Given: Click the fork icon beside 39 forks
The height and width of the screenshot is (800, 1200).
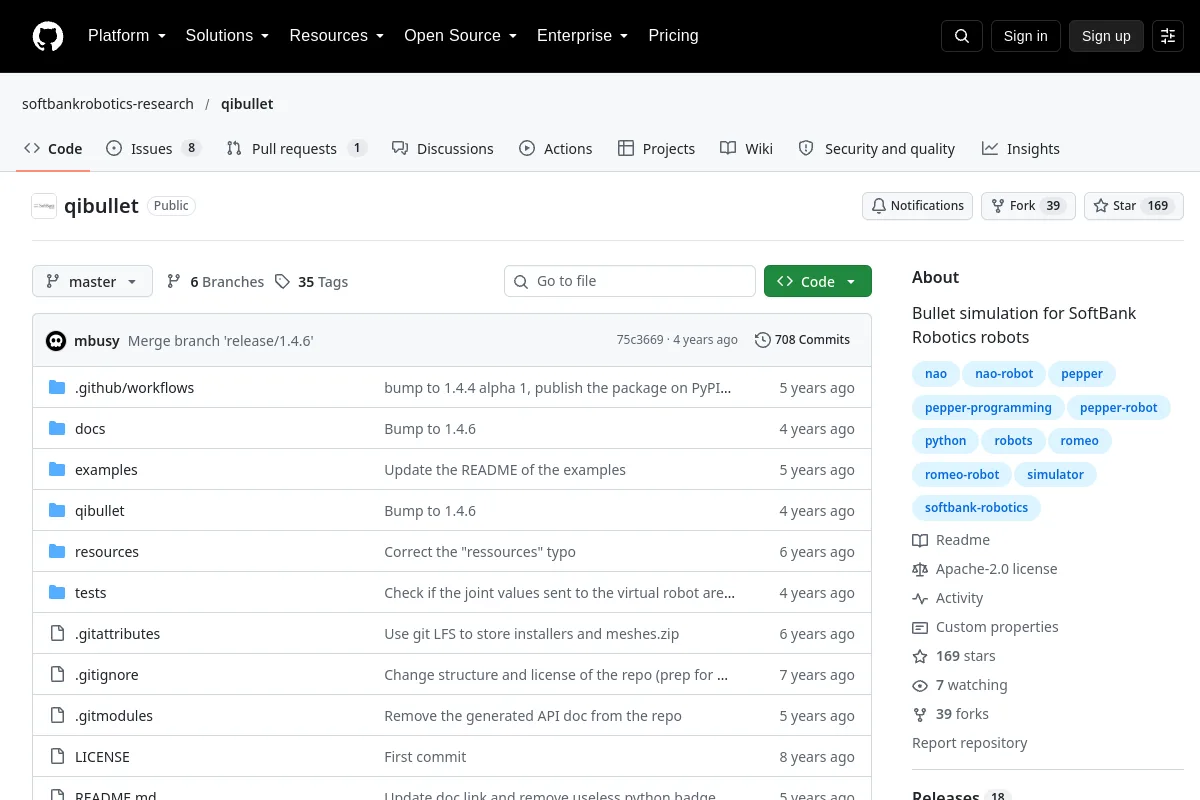Looking at the screenshot, I should click(920, 714).
